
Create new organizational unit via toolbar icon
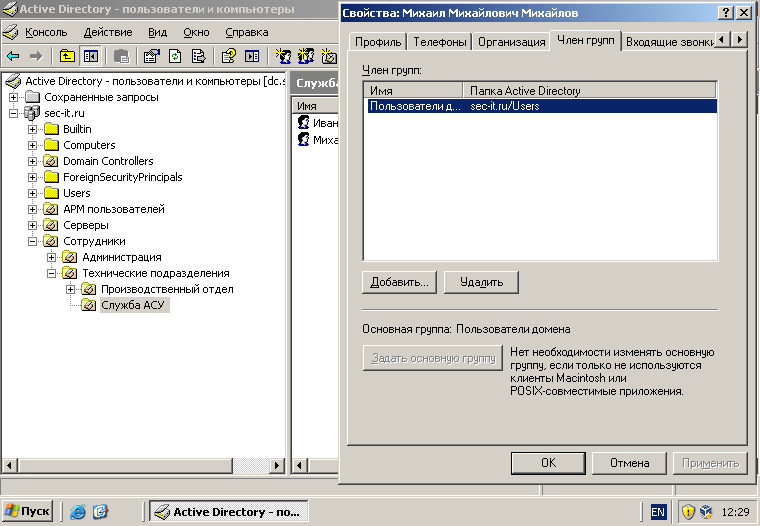coord(329,56)
